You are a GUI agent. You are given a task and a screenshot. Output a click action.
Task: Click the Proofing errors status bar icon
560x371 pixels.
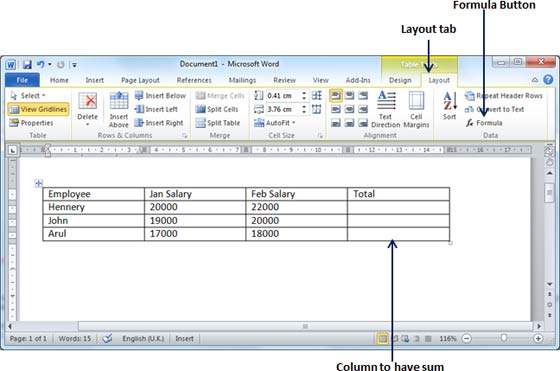coord(107,339)
